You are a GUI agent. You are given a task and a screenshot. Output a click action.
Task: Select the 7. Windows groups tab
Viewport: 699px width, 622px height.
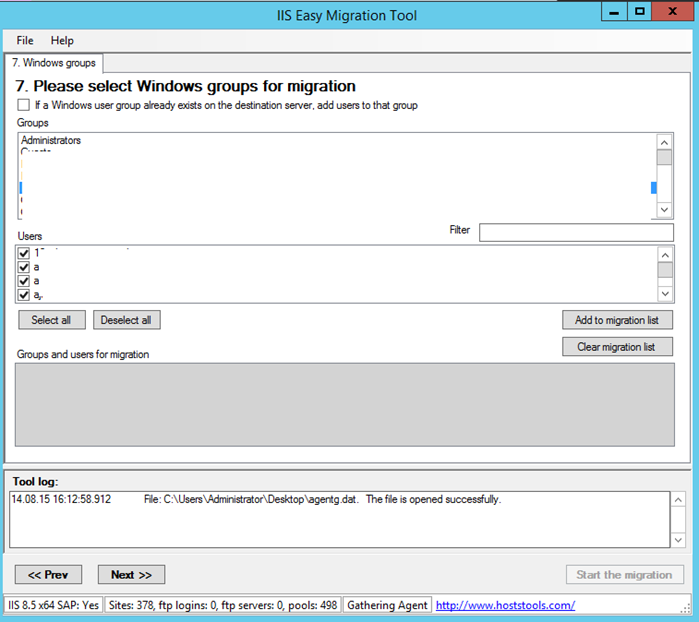(54, 63)
